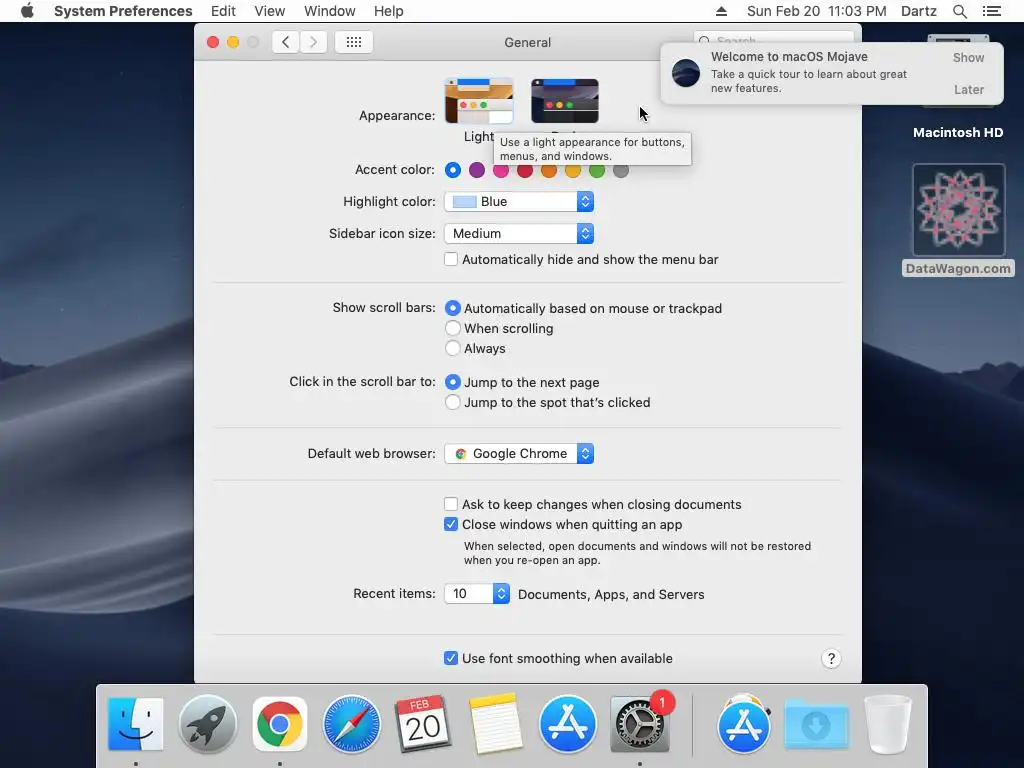Uncheck Close windows when quitting an app
This screenshot has width=1024, height=768.
click(x=451, y=524)
